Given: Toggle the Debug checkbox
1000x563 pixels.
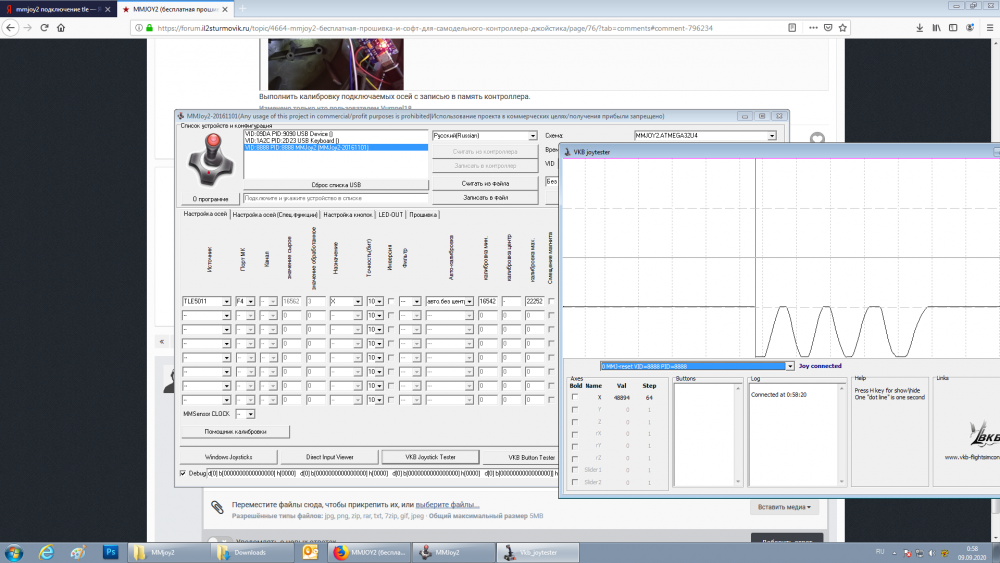Looking at the screenshot, I should point(183,473).
